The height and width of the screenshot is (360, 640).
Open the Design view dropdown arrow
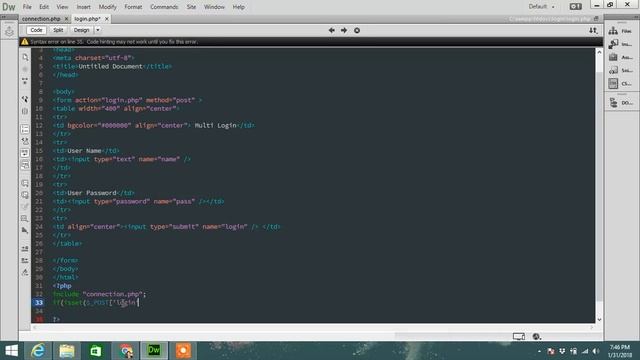pyautogui.click(x=98, y=30)
